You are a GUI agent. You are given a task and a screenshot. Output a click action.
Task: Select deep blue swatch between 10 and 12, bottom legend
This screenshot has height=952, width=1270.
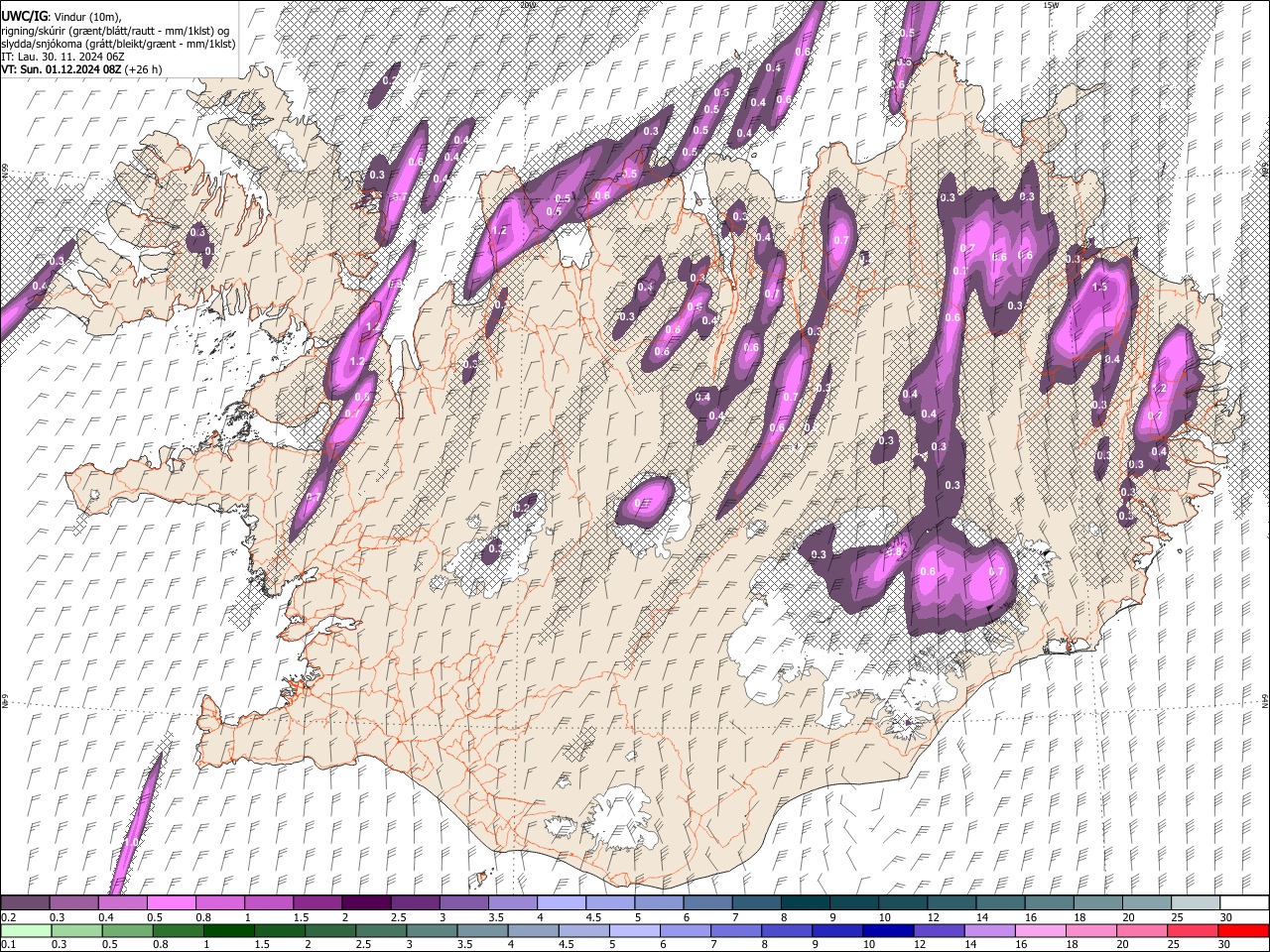point(888,930)
